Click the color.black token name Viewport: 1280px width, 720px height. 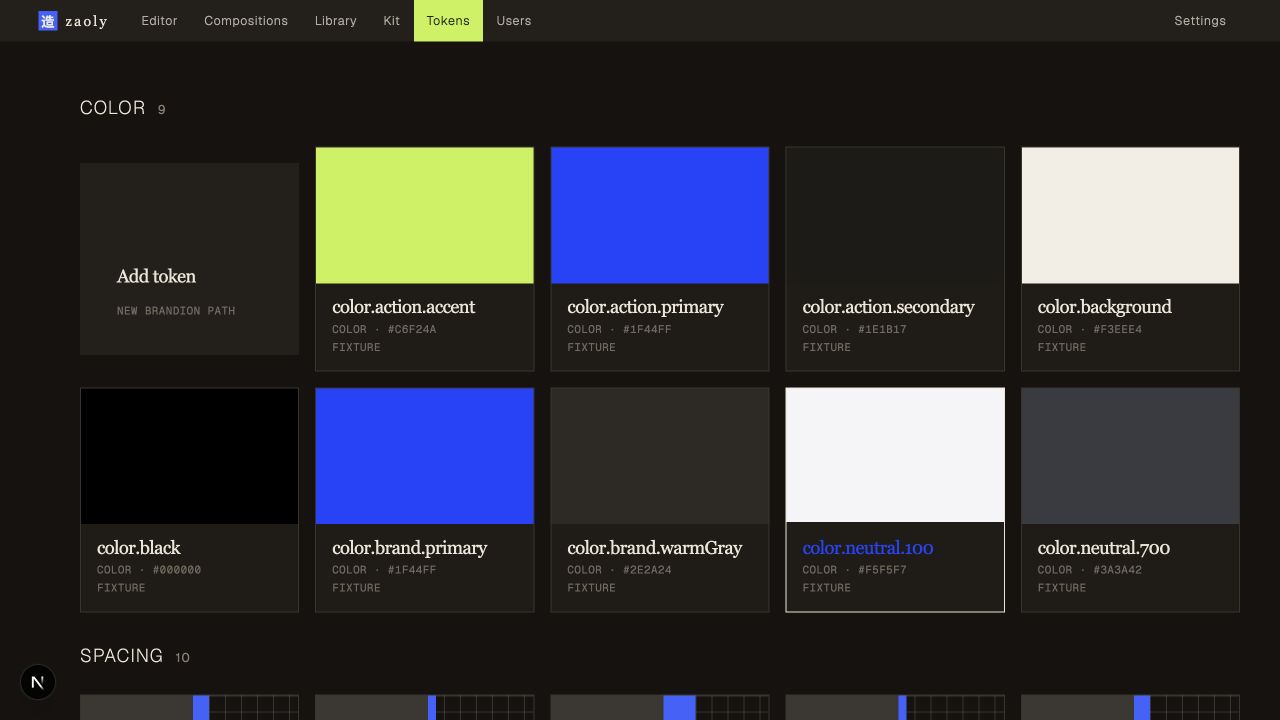click(139, 548)
